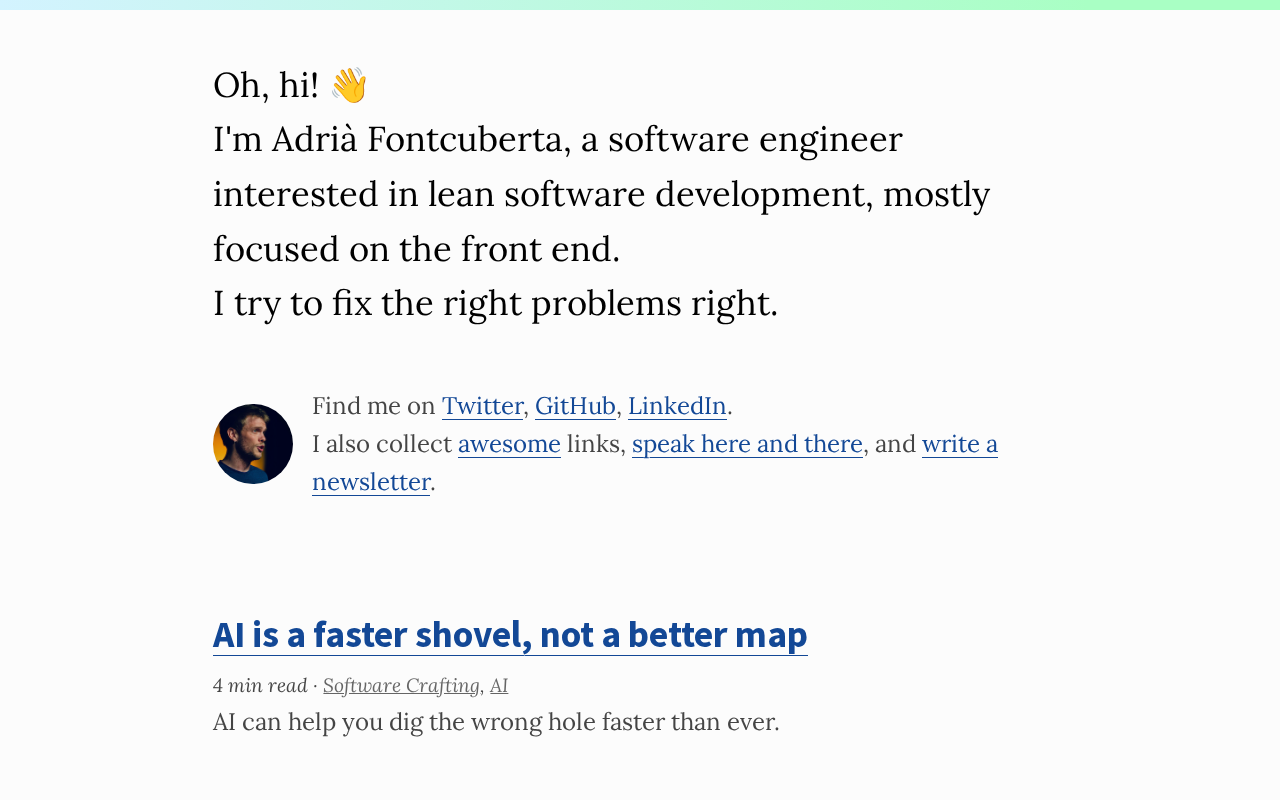1280x800 pixels.
Task: Click the gradient bar at the page top
Action: [640, 5]
